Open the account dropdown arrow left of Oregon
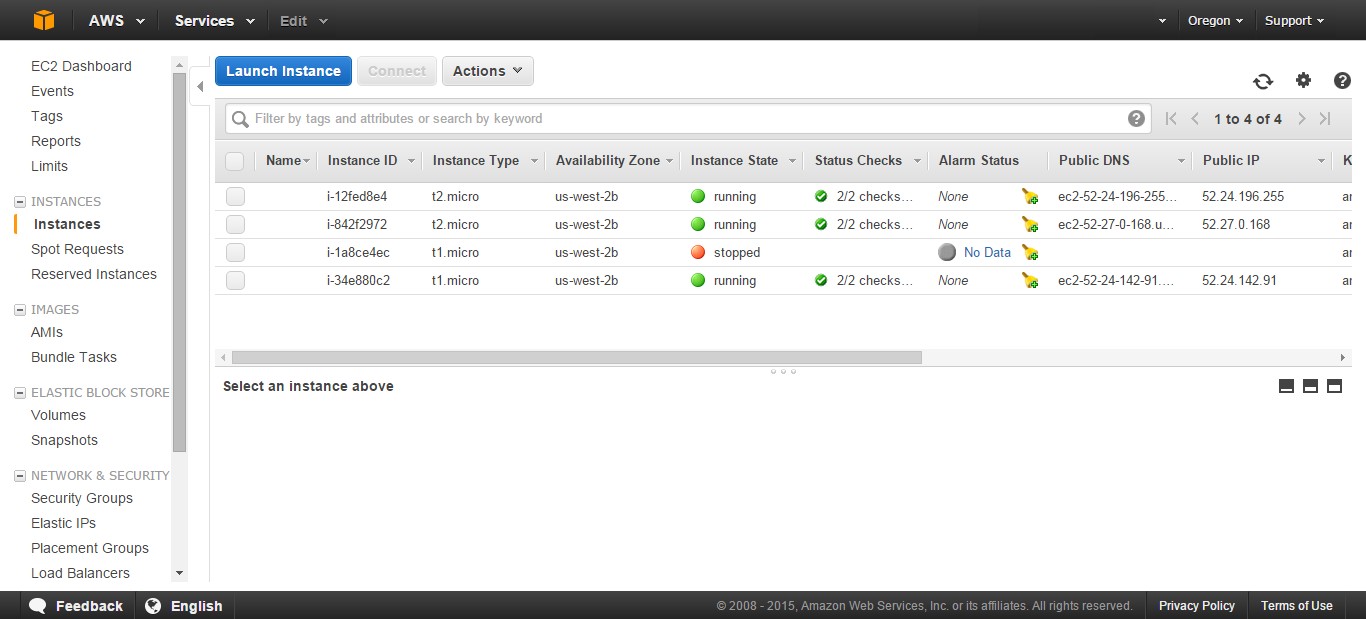 (x=1163, y=21)
